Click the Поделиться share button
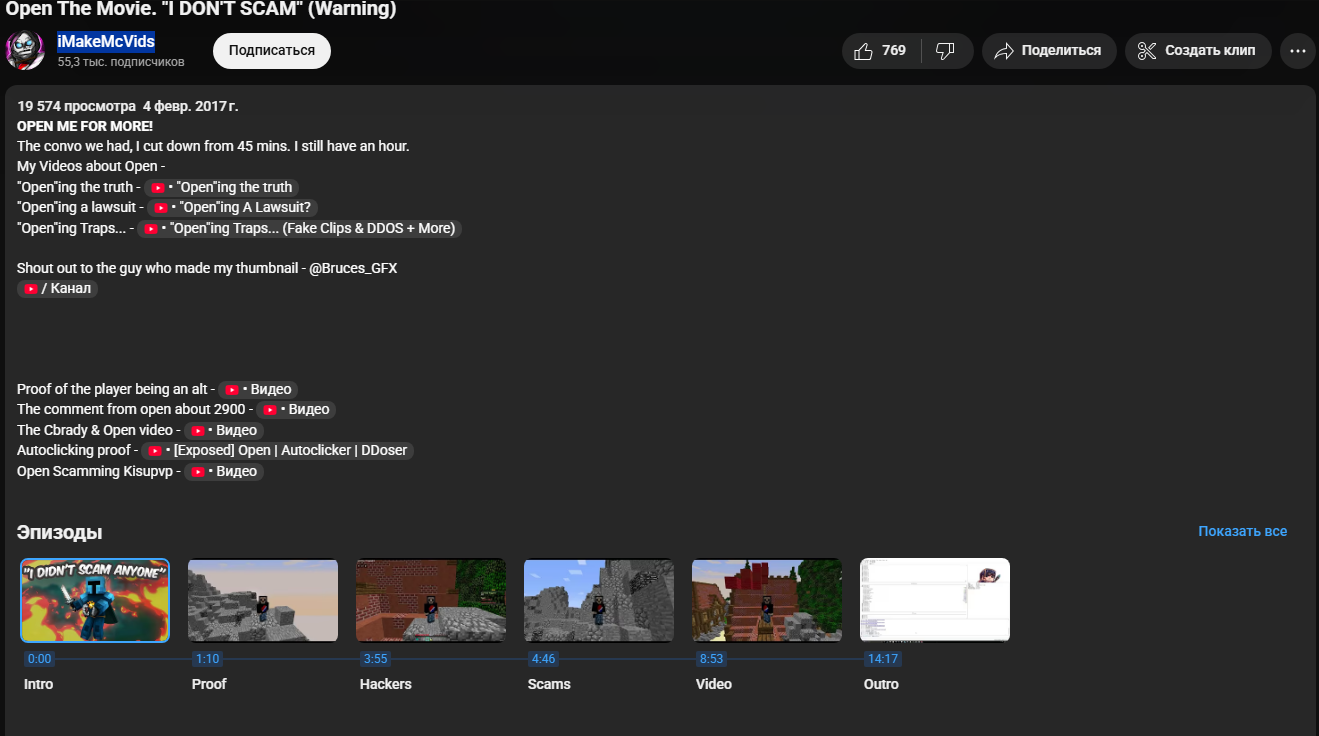Screen dimensions: 1319x736 click(1049, 51)
